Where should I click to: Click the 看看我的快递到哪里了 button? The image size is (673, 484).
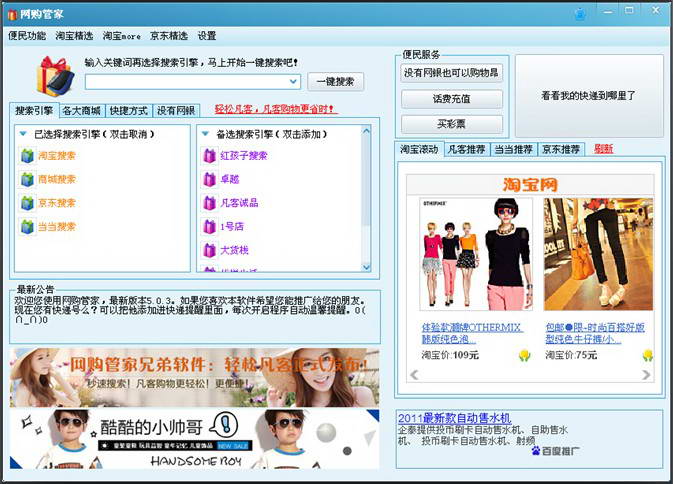click(x=589, y=96)
